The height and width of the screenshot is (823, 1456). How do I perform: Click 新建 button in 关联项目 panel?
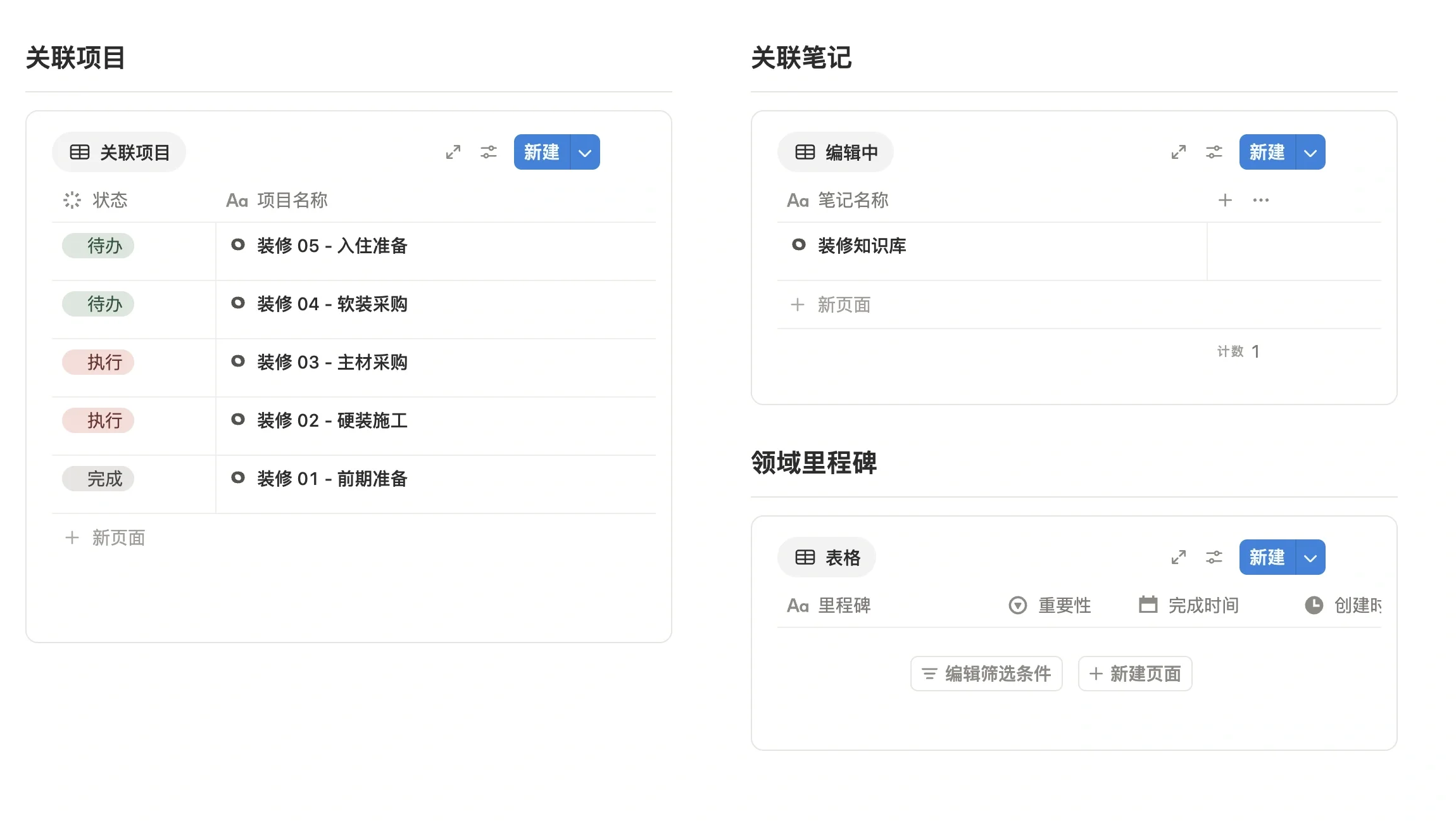pos(542,152)
